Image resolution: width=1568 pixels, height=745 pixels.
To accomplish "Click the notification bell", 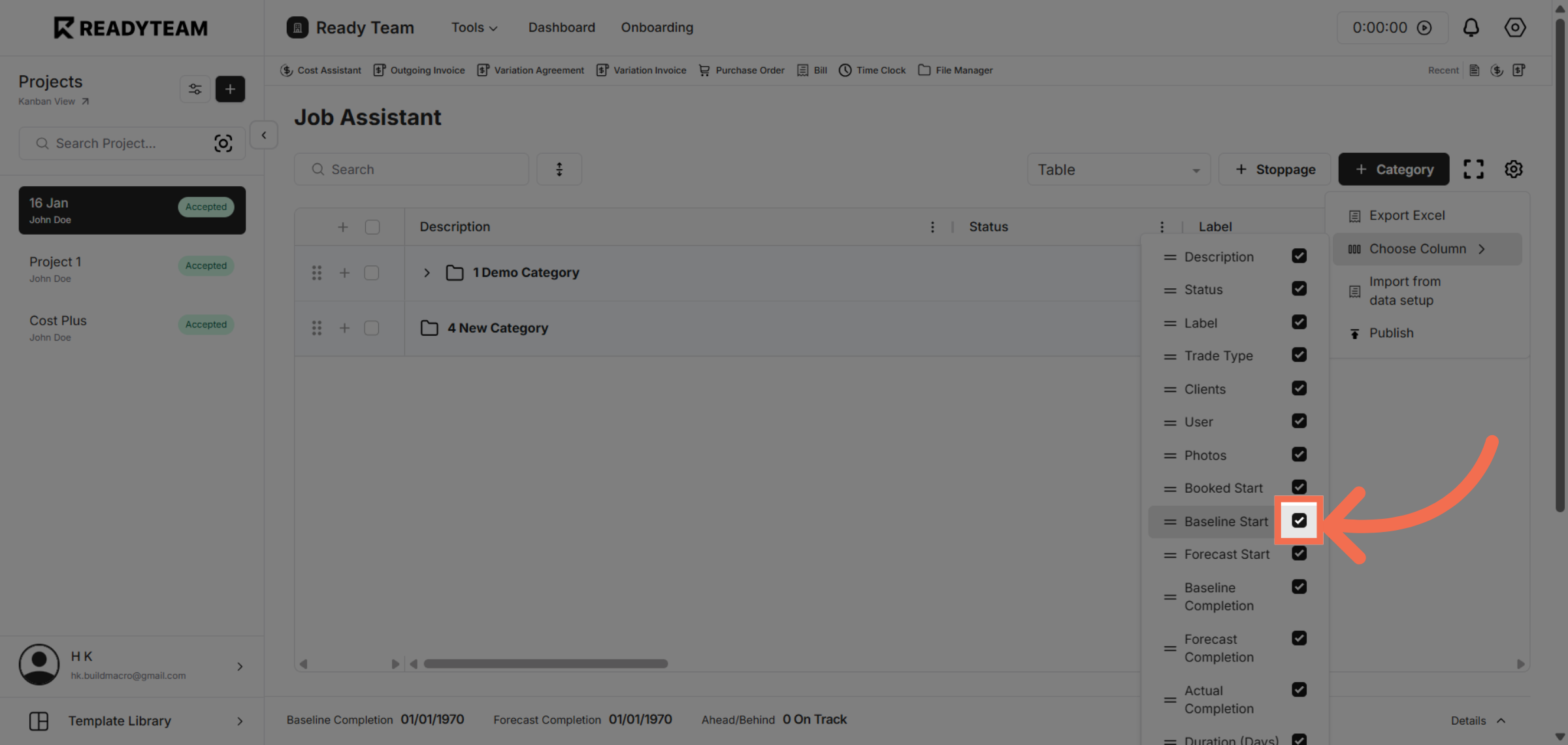I will 1471,27.
